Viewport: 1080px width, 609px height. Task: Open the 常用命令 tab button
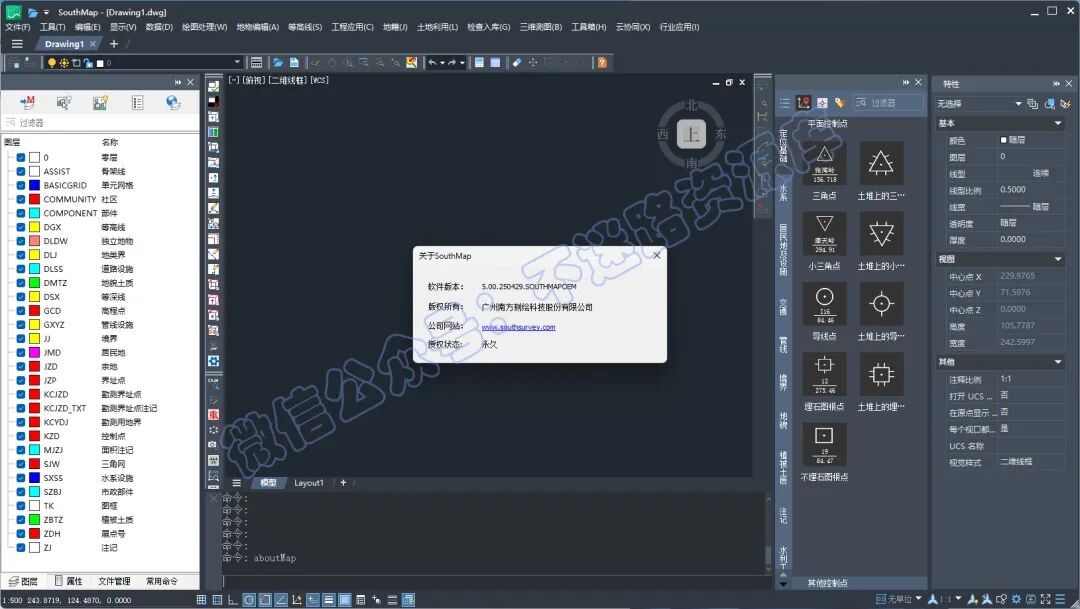coord(162,581)
